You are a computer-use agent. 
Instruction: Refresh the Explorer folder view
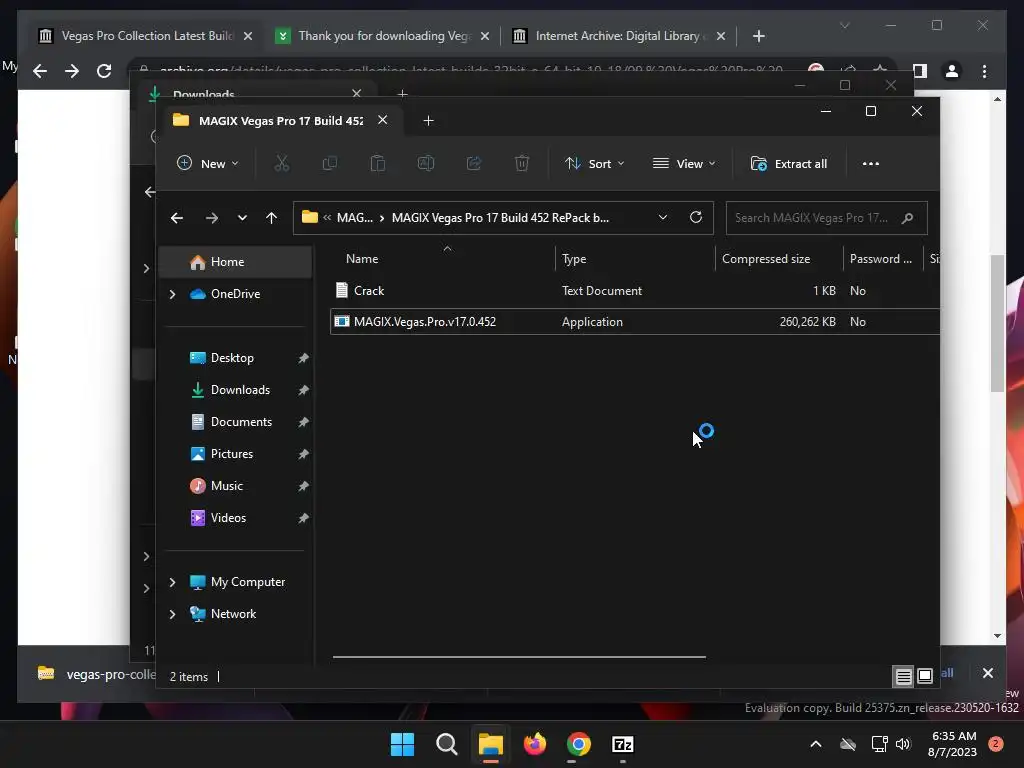(x=696, y=217)
